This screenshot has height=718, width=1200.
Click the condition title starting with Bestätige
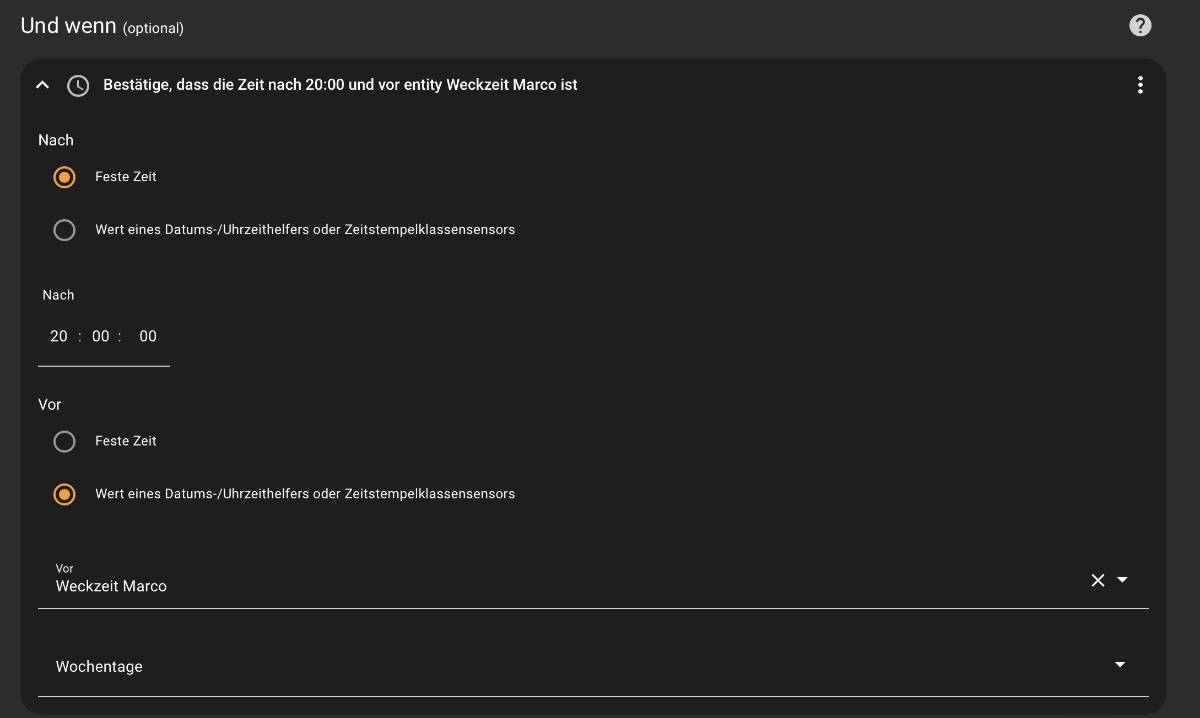pos(340,86)
